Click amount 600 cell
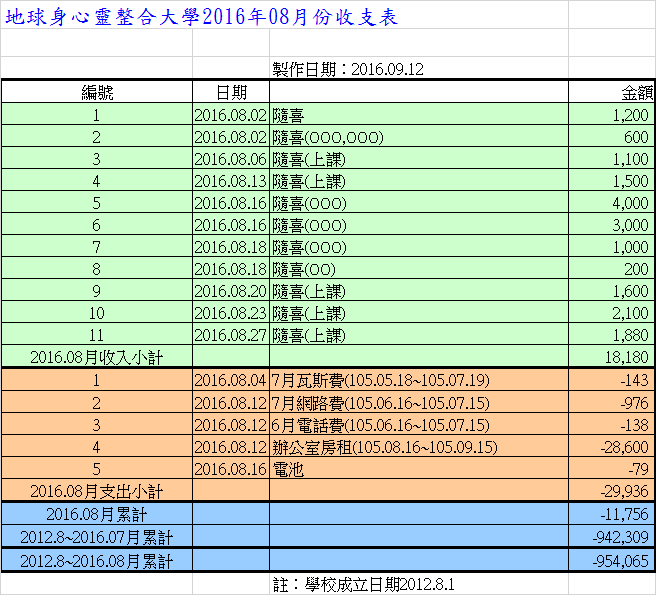 coord(611,136)
